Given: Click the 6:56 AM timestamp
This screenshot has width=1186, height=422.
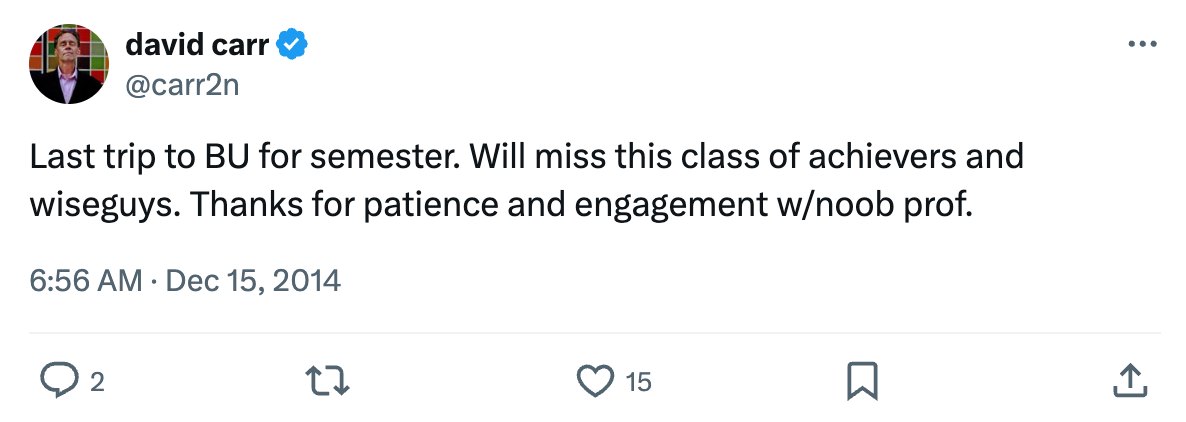Looking at the screenshot, I should (86, 281).
